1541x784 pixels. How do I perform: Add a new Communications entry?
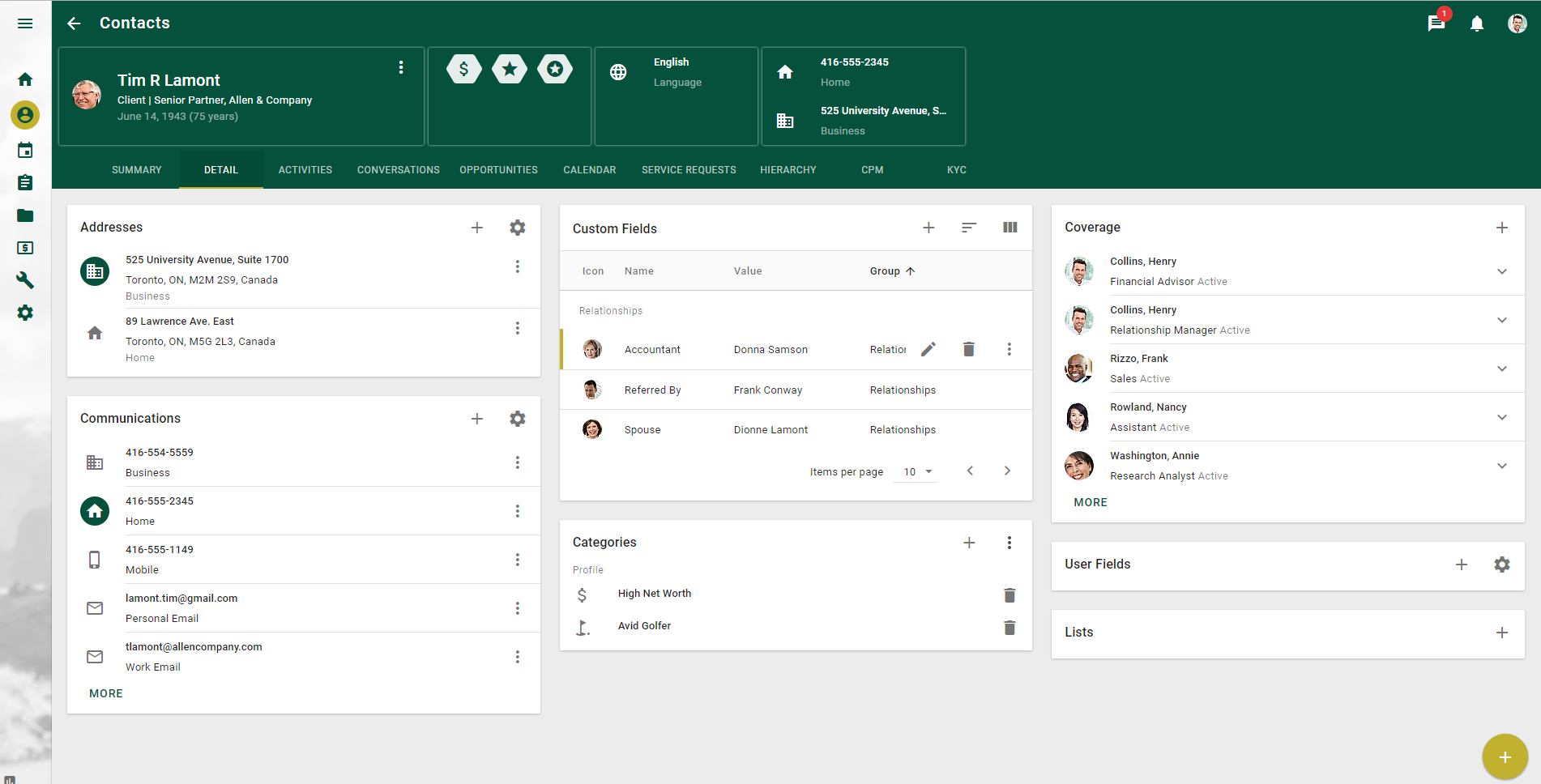coord(477,419)
